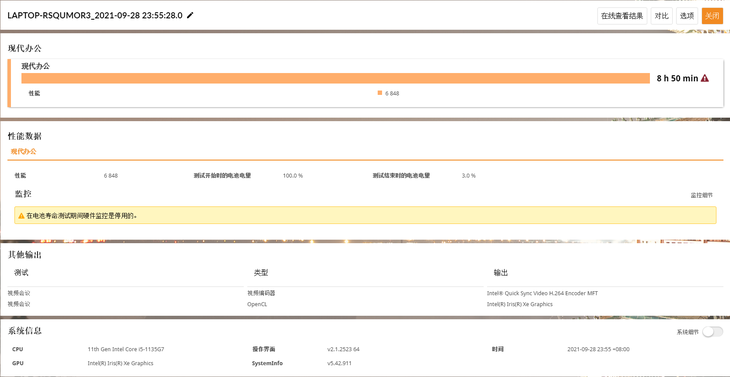This screenshot has height=377, width=730.
Task: Click the yellow hardware monitoring disabled notice
Action: point(365,215)
